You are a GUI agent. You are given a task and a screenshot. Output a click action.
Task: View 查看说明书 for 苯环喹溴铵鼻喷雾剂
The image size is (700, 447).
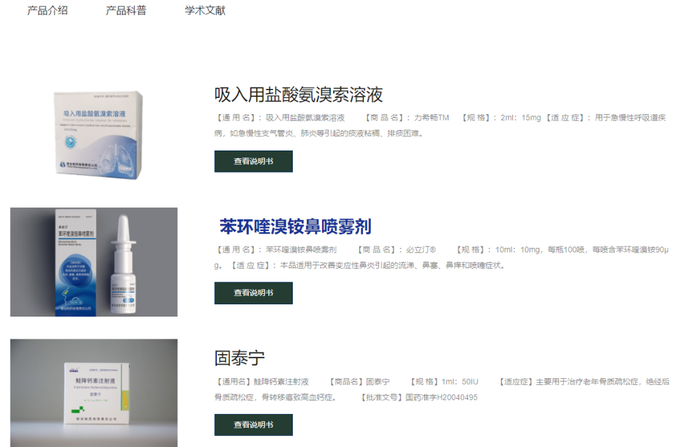[x=254, y=293]
